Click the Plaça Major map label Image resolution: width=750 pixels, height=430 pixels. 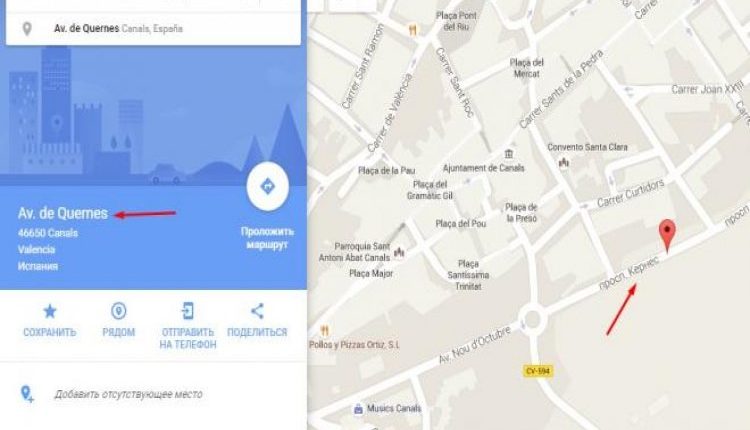click(371, 274)
